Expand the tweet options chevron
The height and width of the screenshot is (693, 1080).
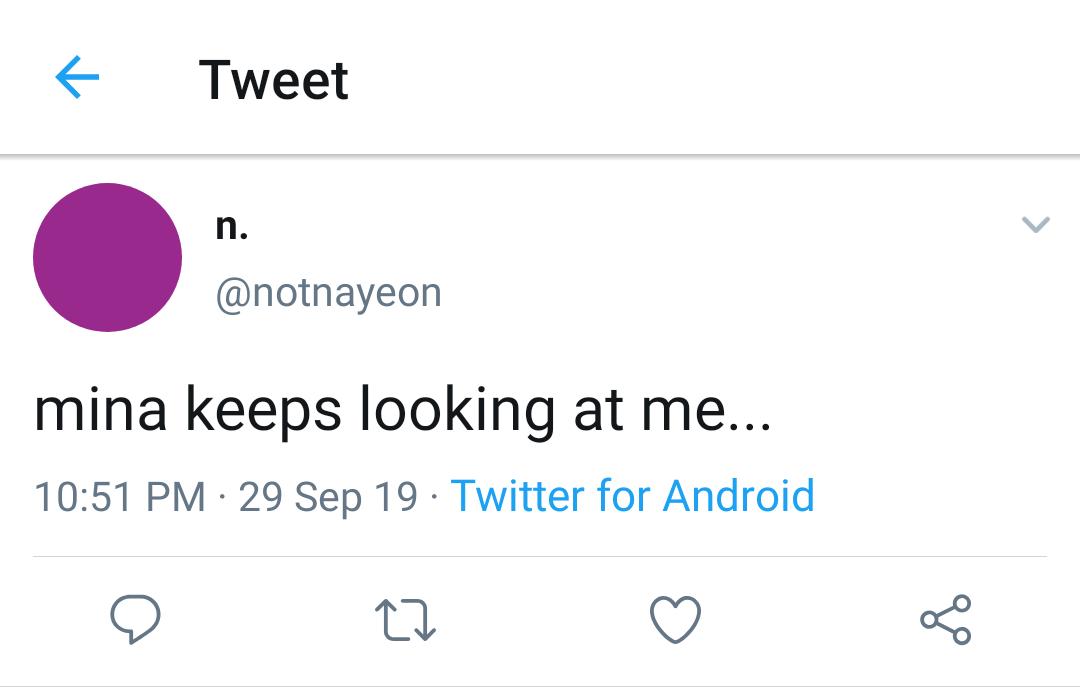pyautogui.click(x=1036, y=226)
